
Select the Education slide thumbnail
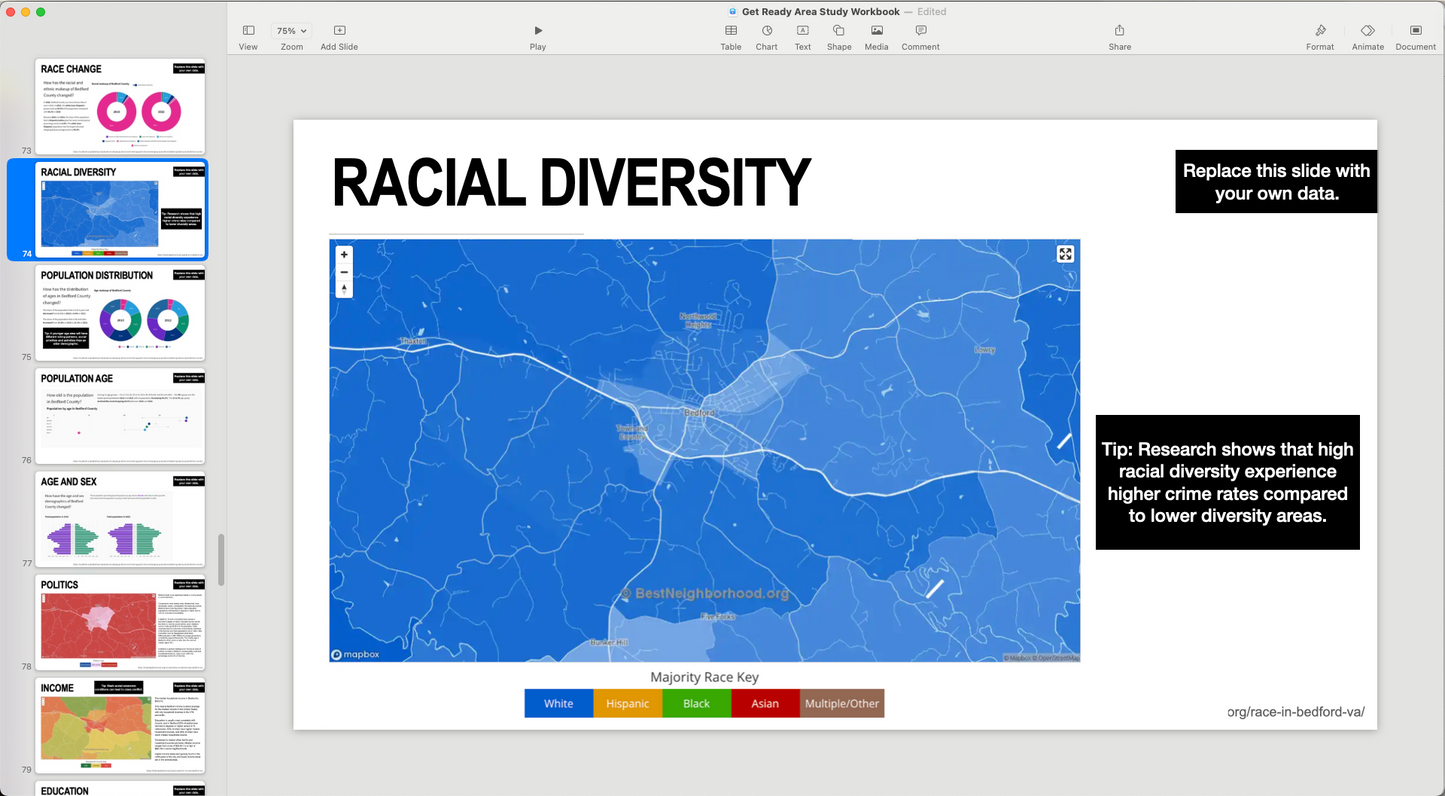coord(122,789)
